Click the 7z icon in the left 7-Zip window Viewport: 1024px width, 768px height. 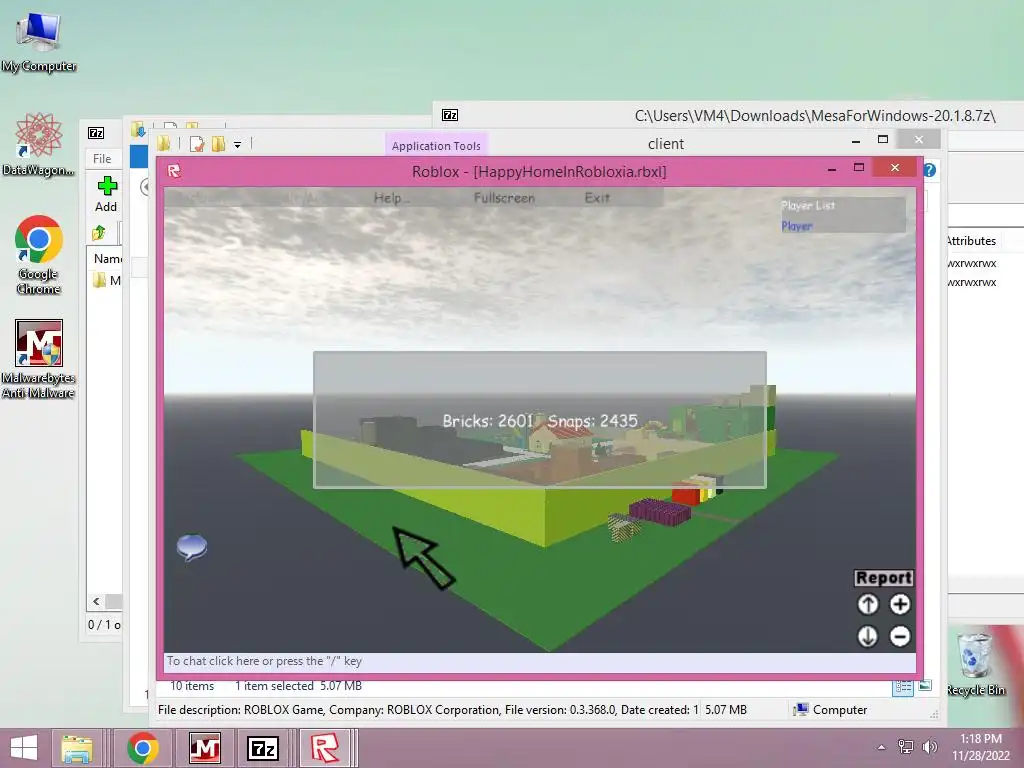click(x=96, y=133)
